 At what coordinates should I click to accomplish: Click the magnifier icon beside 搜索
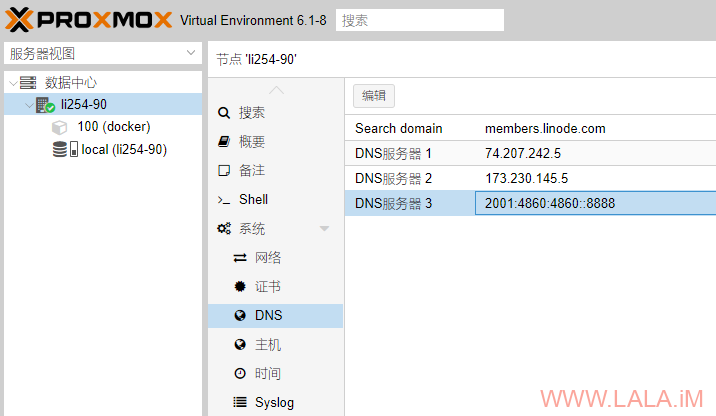coord(224,113)
